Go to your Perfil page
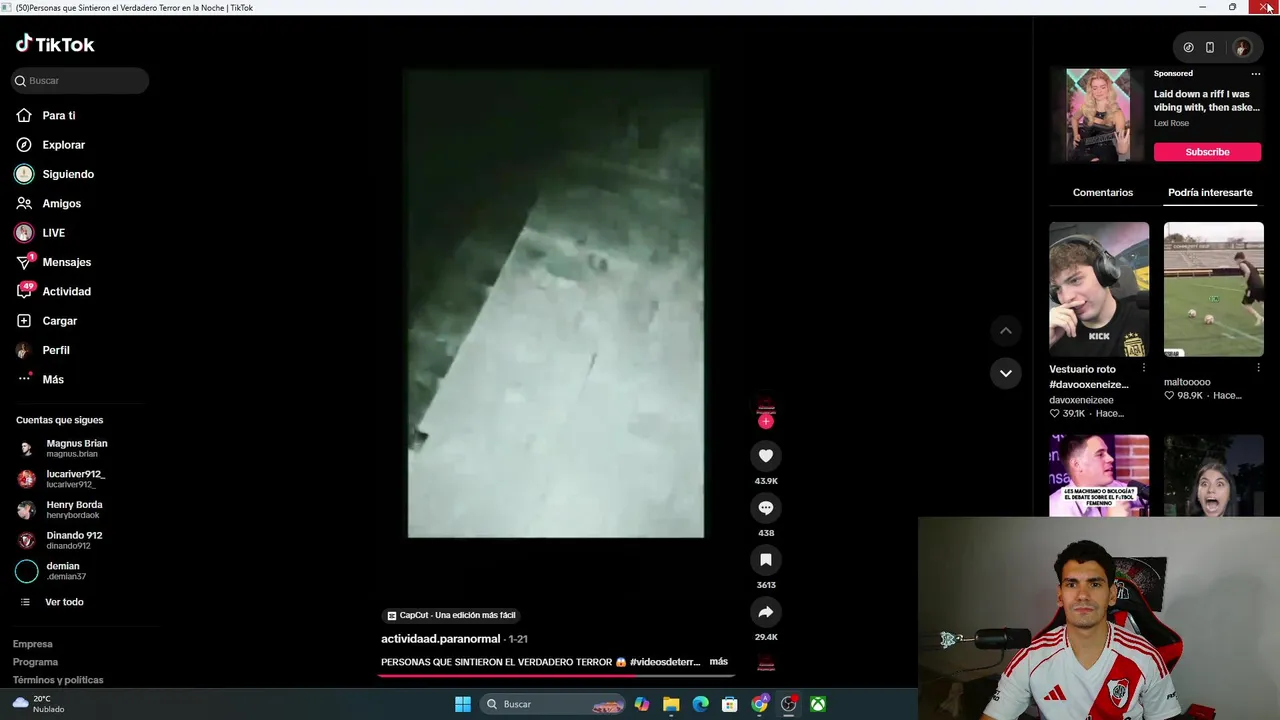Viewport: 1280px width, 720px height. (x=43, y=350)
